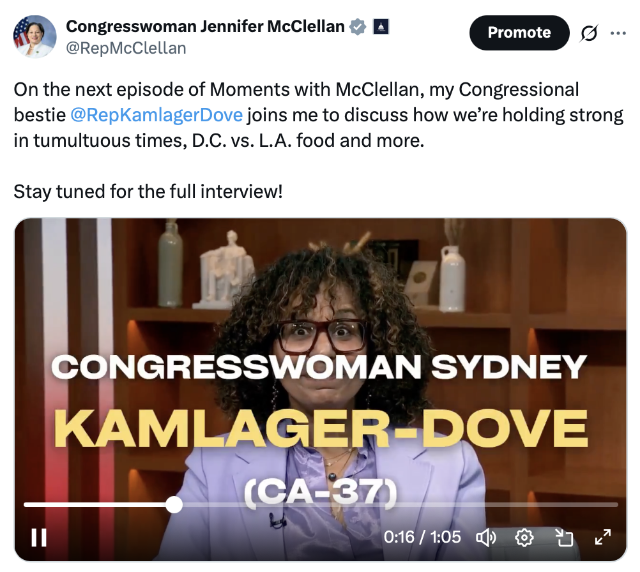Click the government affiliation badge icon
640x572 pixels.
[x=381, y=27]
